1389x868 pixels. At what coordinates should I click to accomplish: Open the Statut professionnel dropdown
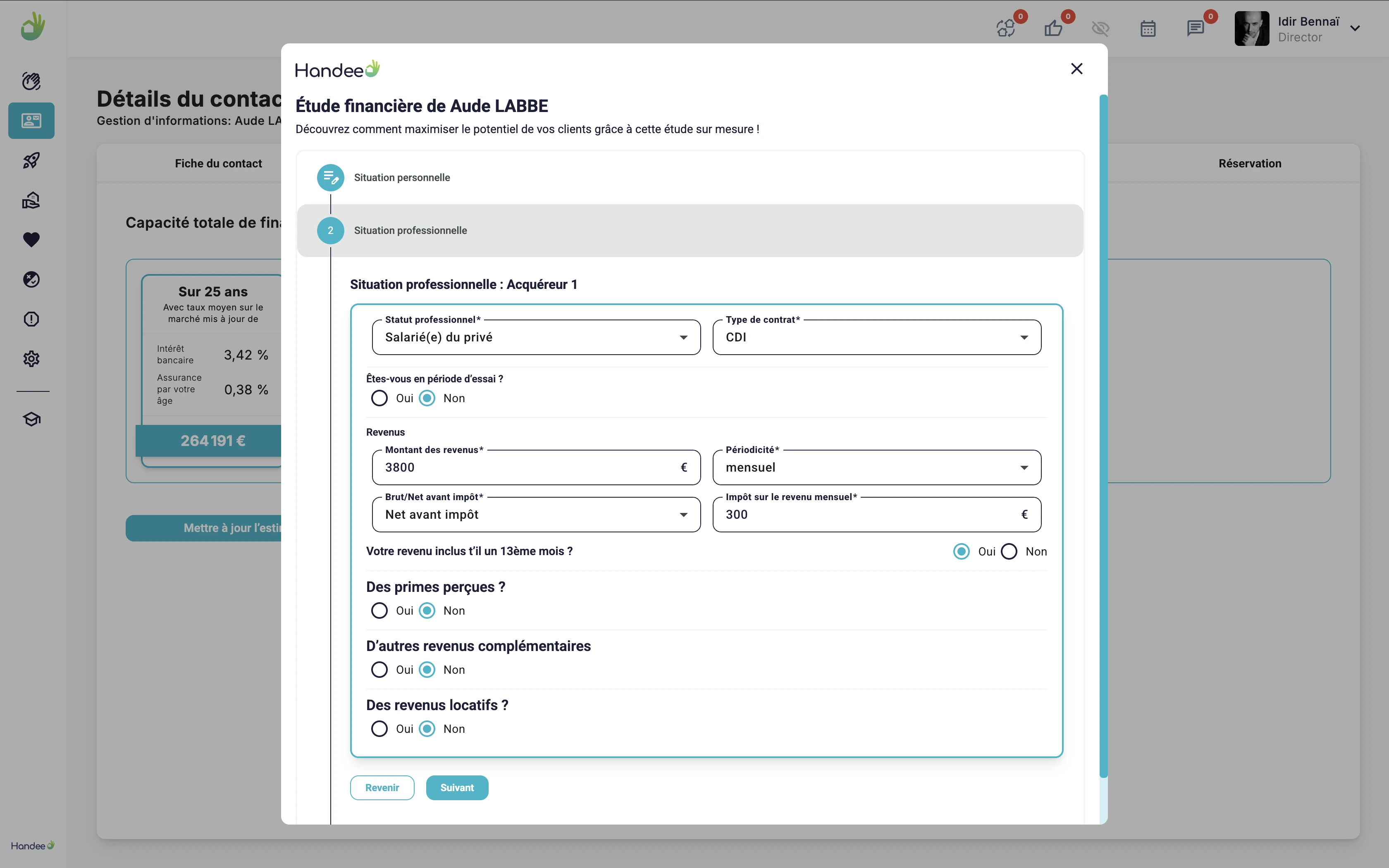click(x=535, y=338)
